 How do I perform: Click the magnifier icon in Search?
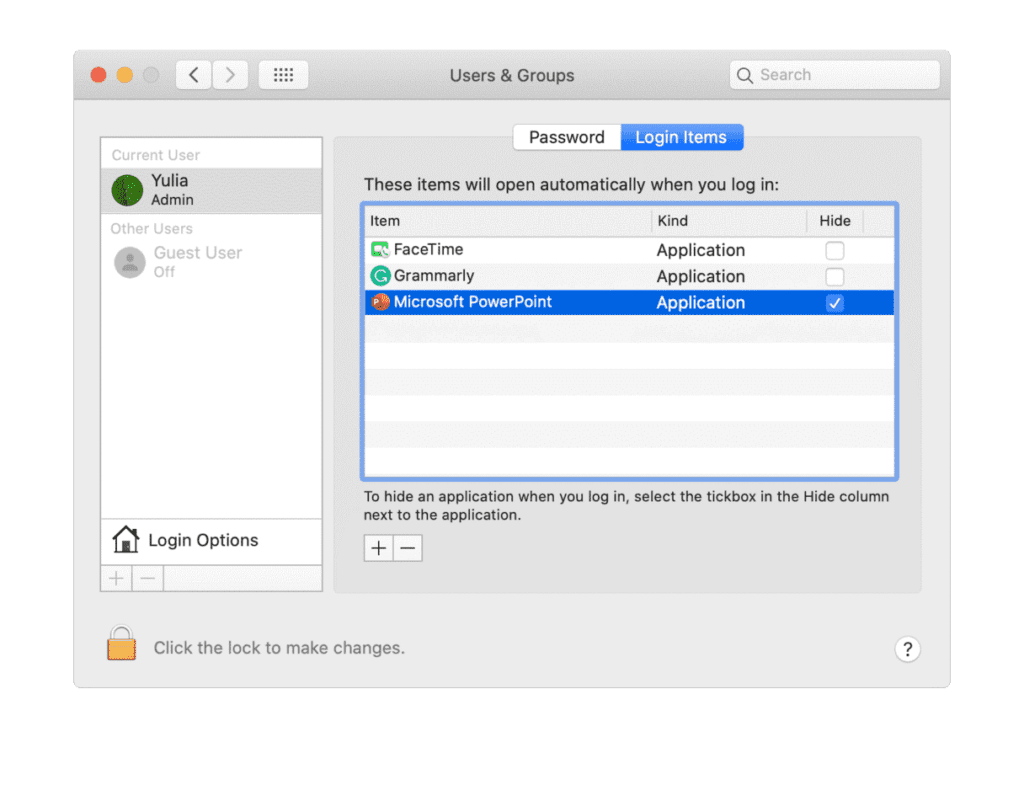(744, 75)
